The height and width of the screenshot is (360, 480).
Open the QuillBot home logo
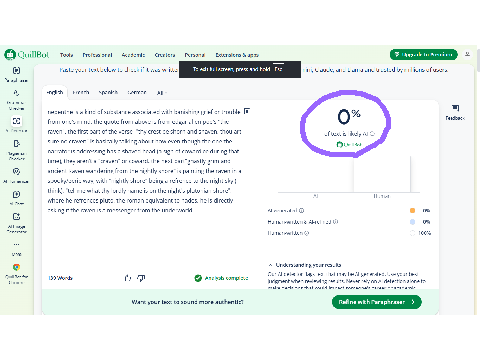pos(27,54)
